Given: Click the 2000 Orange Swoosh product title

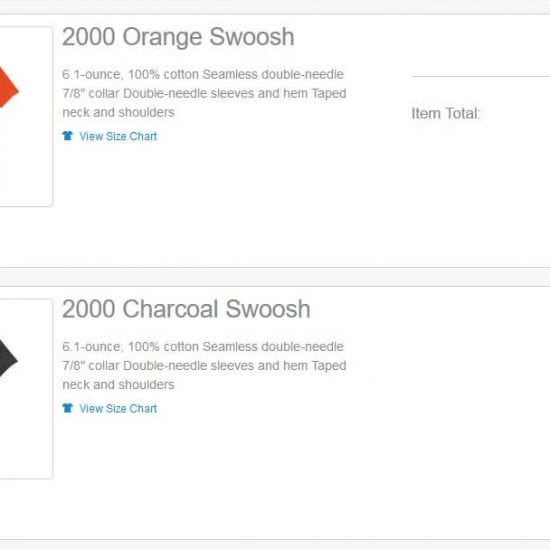Looking at the screenshot, I should tap(178, 37).
